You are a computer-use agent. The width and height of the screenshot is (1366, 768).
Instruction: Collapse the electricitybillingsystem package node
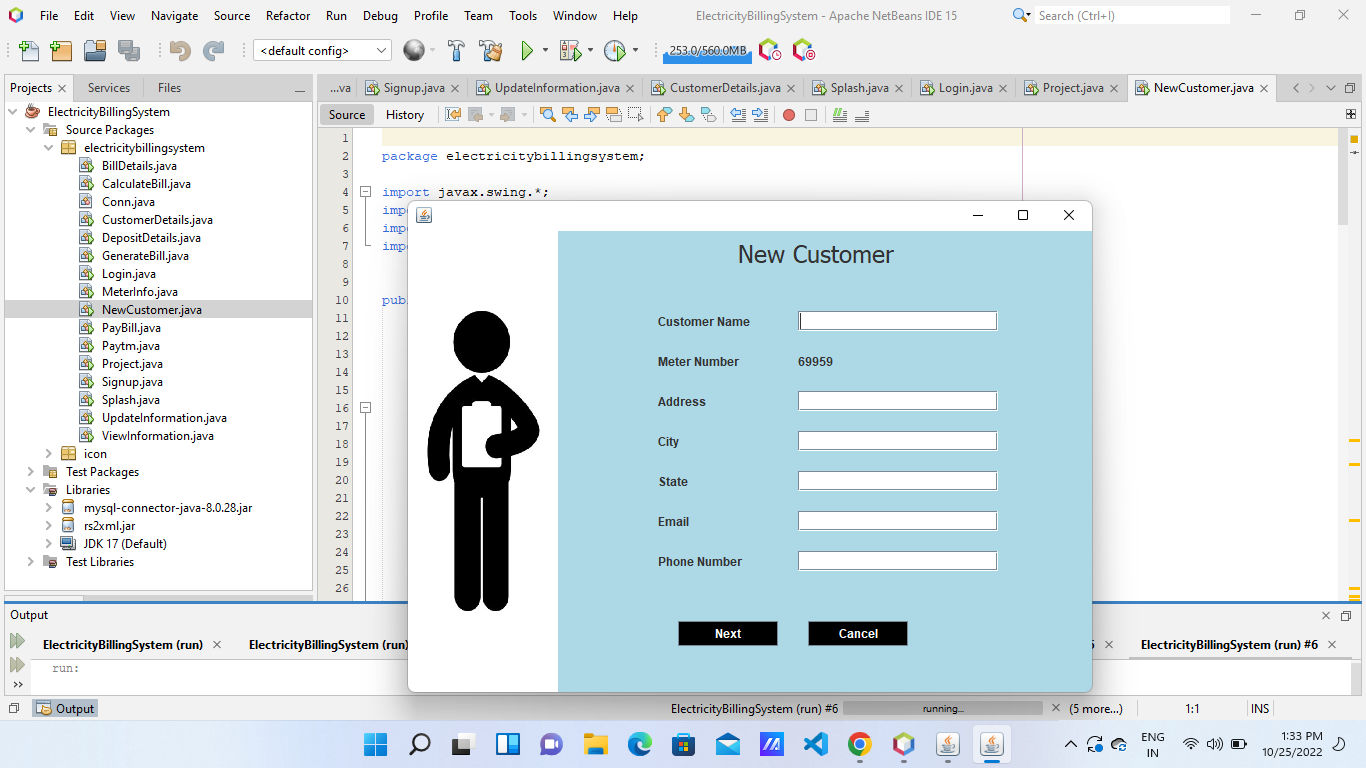[x=49, y=147]
